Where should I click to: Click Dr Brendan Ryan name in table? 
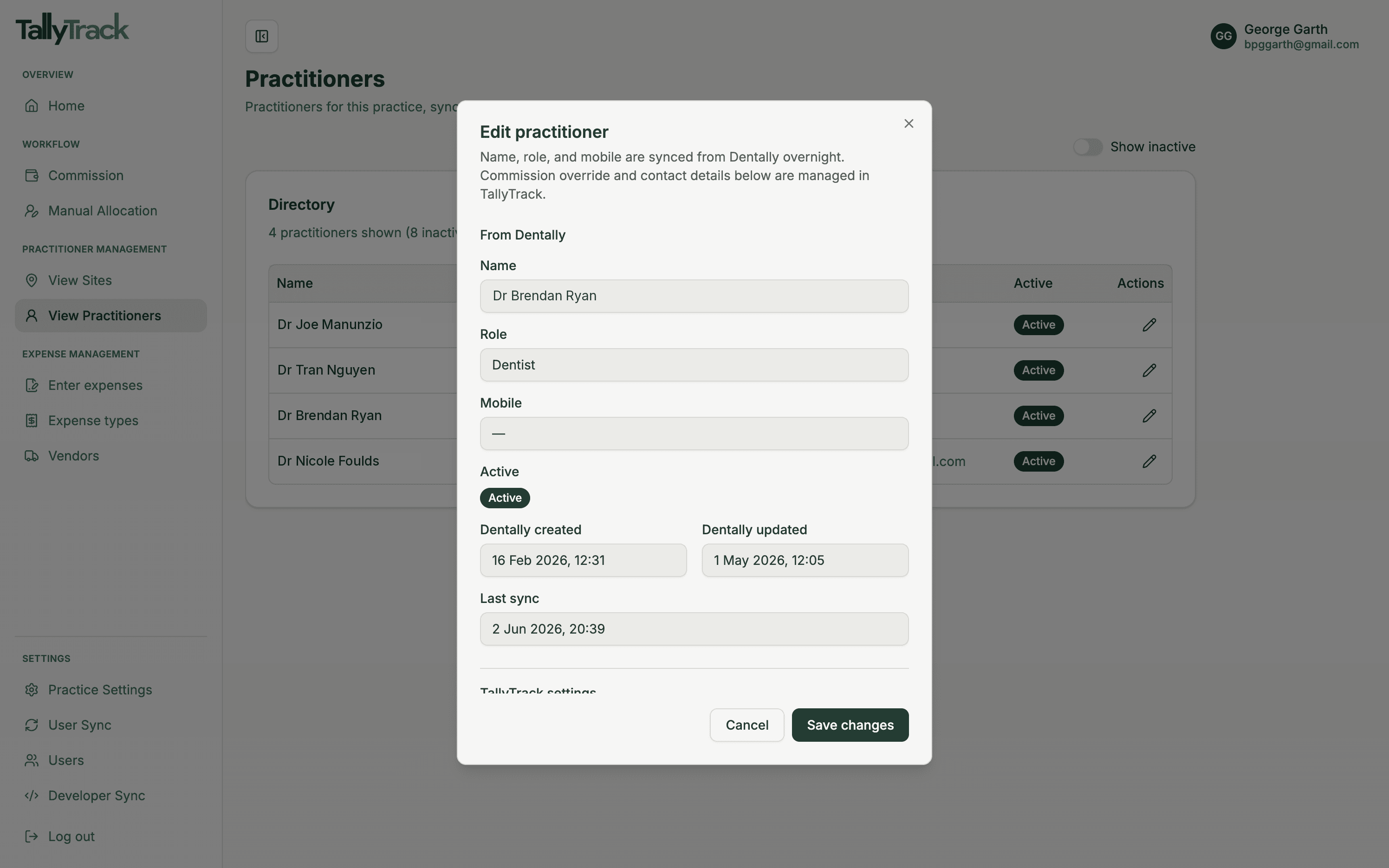330,415
